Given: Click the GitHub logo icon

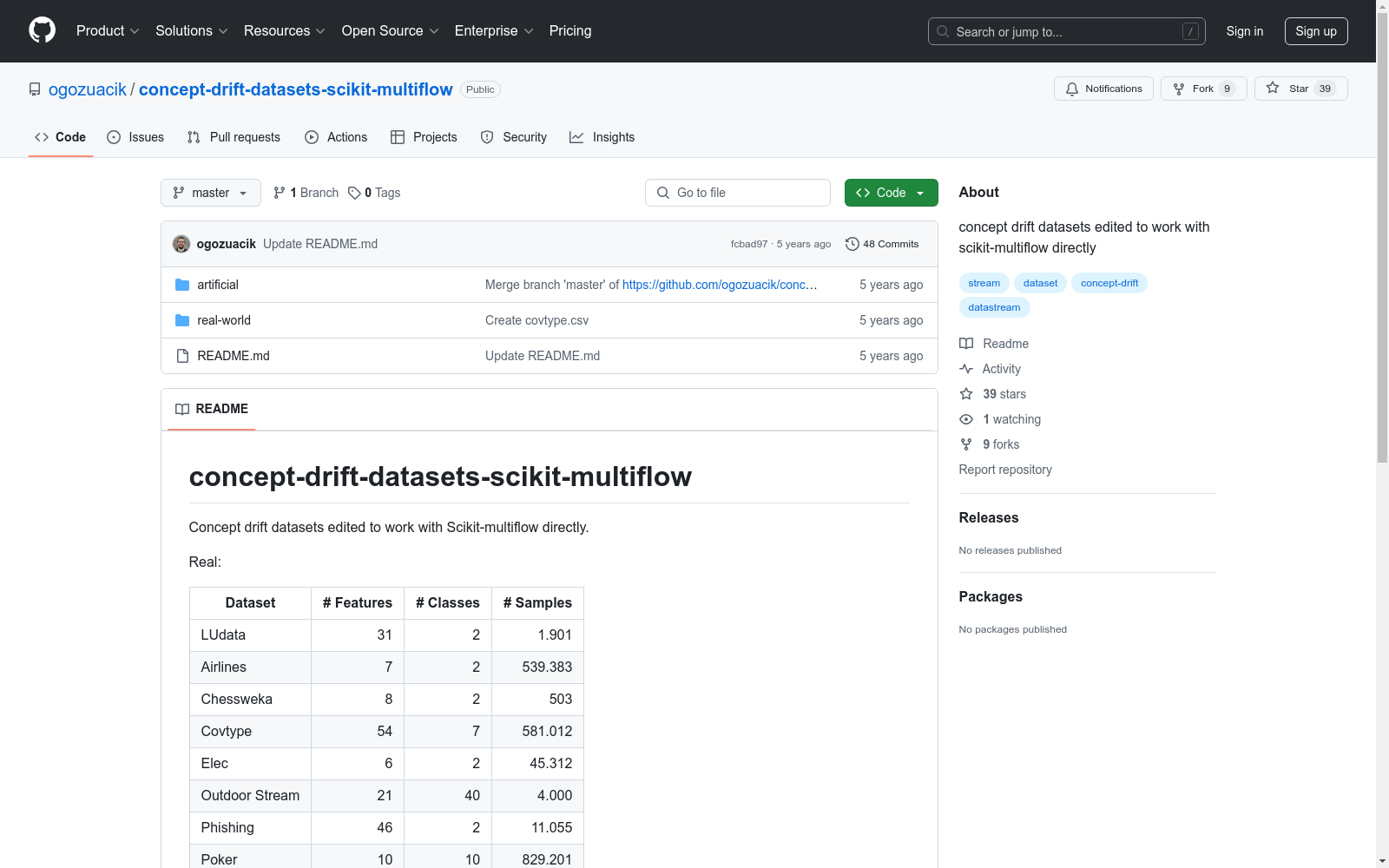Looking at the screenshot, I should coord(43,30).
